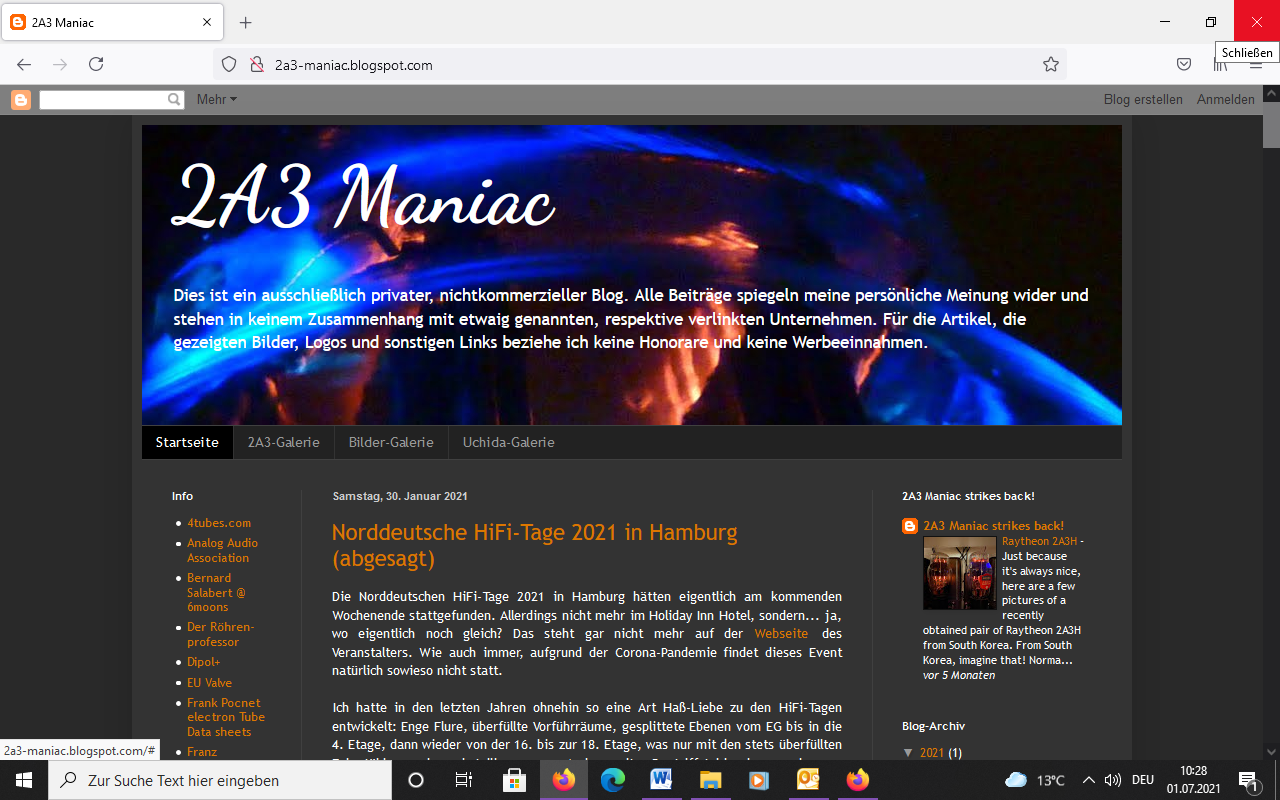Close the 2A3 Maniac browser tab
The height and width of the screenshot is (800, 1280).
point(207,22)
